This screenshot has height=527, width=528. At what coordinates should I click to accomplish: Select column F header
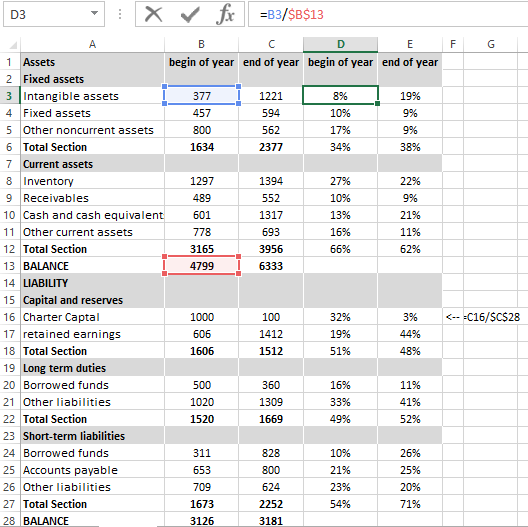(x=453, y=44)
